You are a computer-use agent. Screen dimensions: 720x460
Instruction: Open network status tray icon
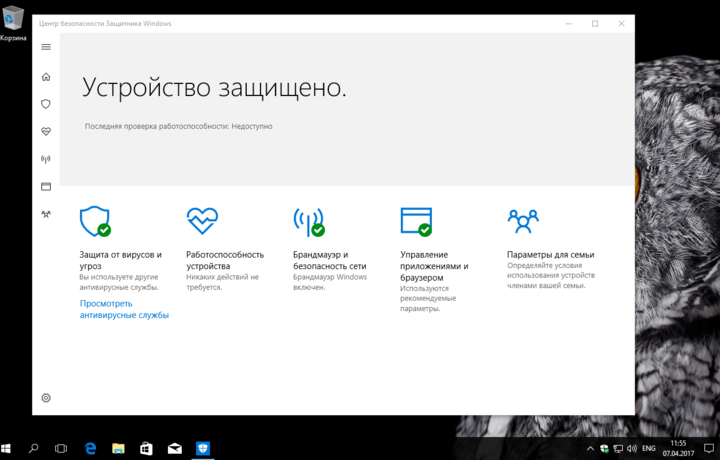point(619,449)
